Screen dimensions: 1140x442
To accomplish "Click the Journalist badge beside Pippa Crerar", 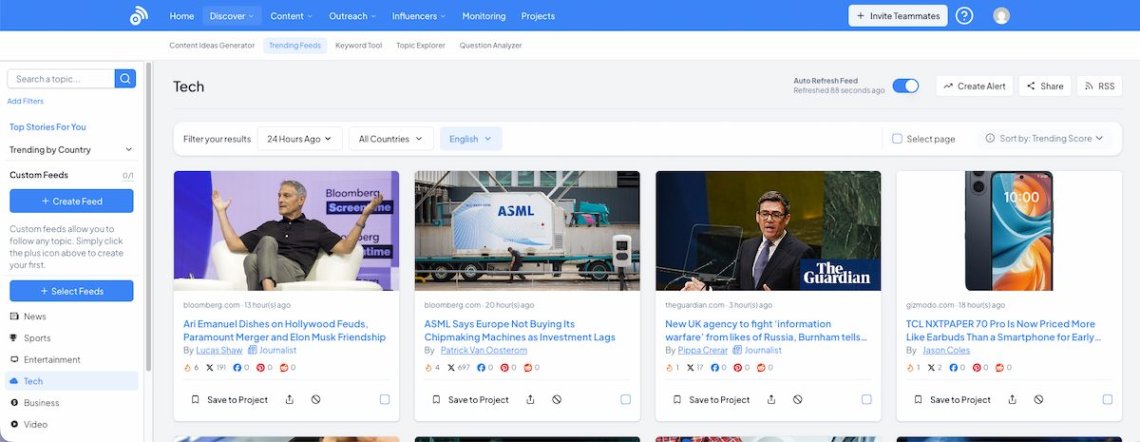I will [x=757, y=350].
